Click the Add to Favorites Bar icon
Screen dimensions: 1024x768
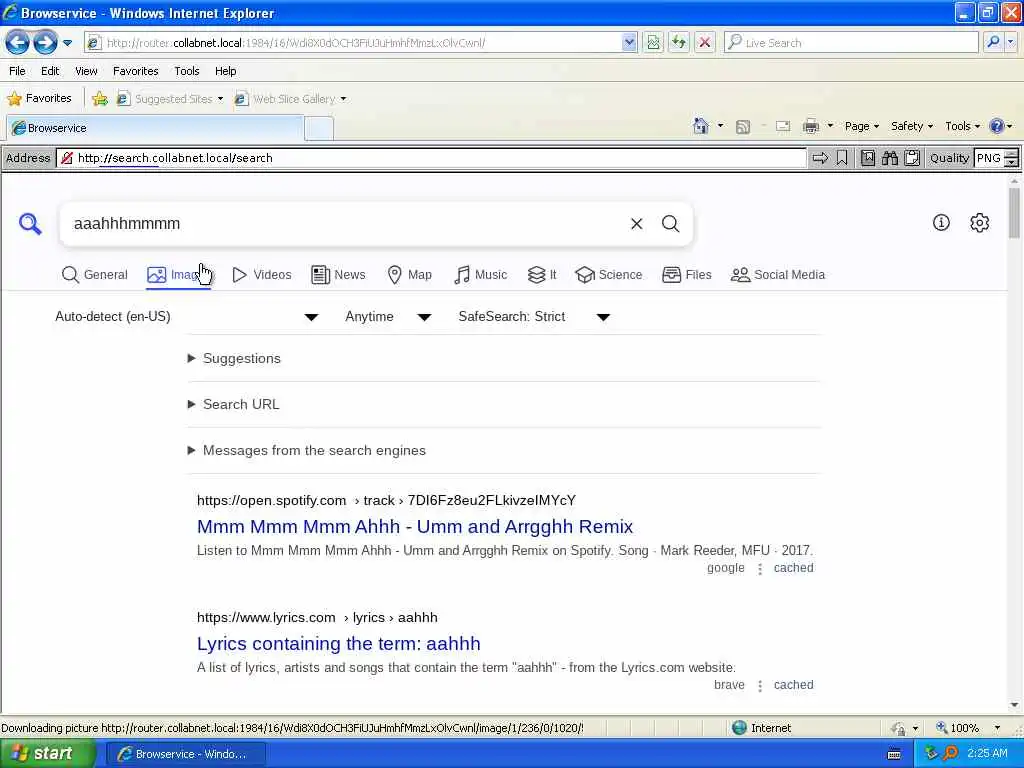click(100, 99)
